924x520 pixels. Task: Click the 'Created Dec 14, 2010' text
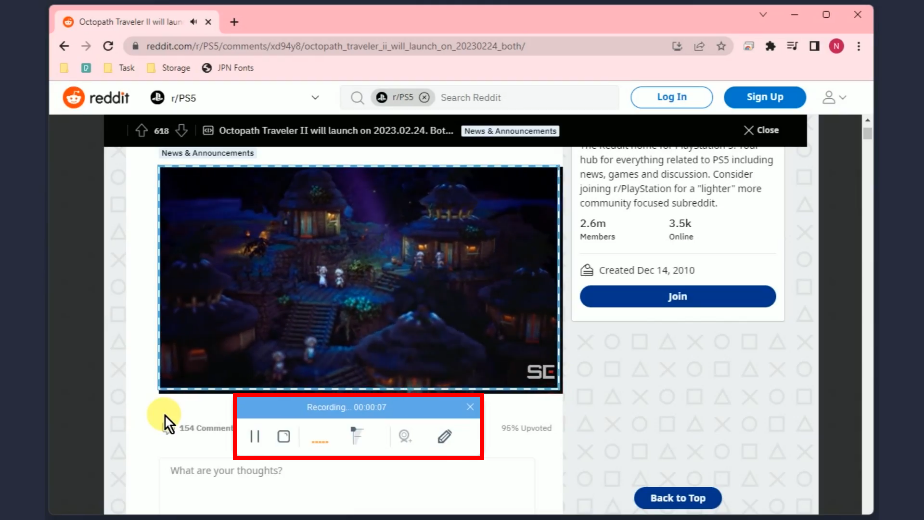646,270
